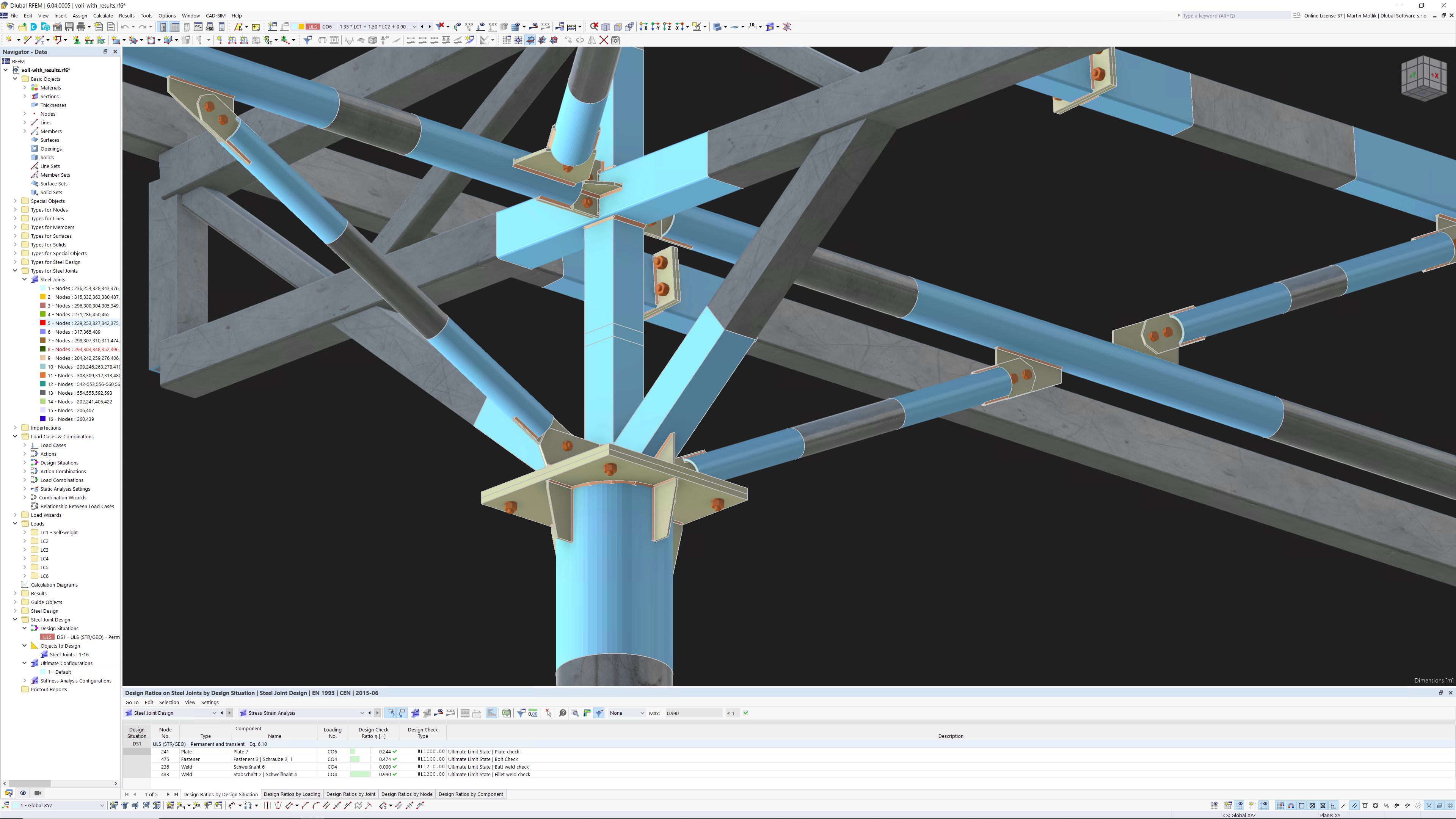Toggle the eye visibility icon bottom left

point(23,793)
